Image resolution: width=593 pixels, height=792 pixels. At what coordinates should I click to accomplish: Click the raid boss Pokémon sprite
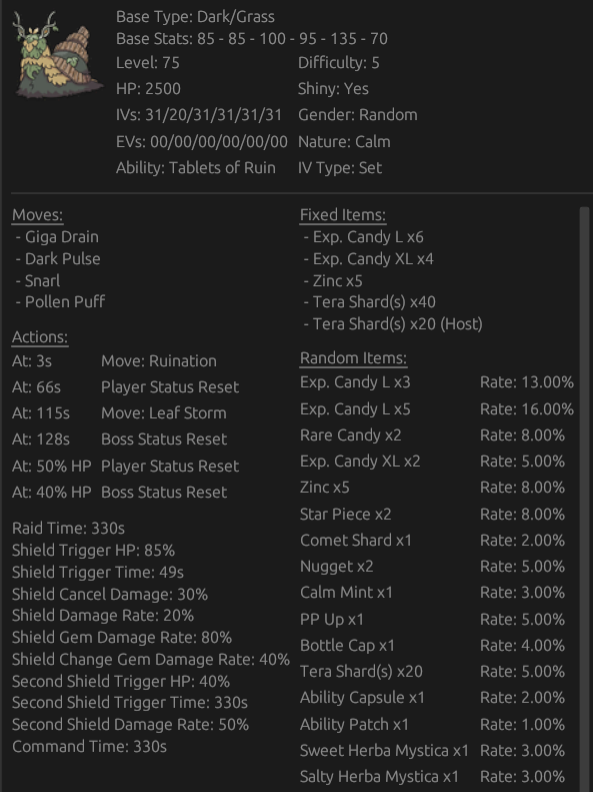coord(58,55)
